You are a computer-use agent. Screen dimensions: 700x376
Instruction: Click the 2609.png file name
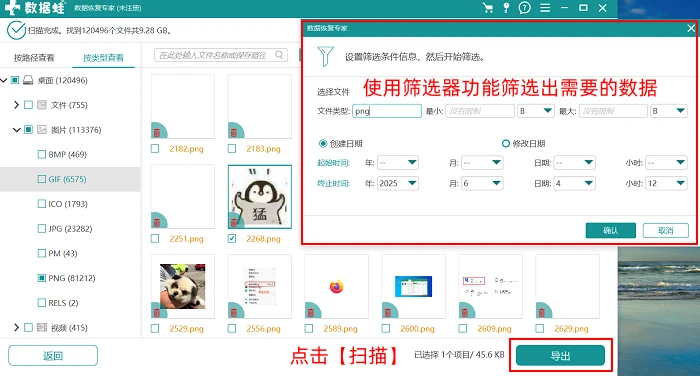494,329
